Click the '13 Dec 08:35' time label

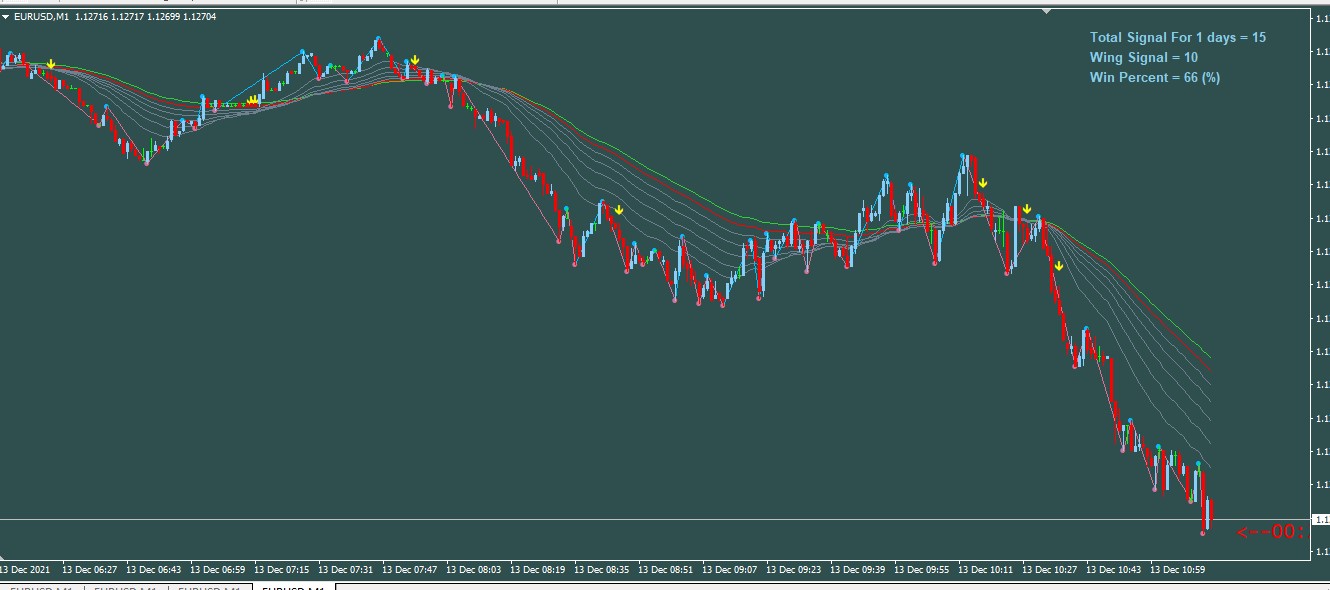(x=601, y=570)
